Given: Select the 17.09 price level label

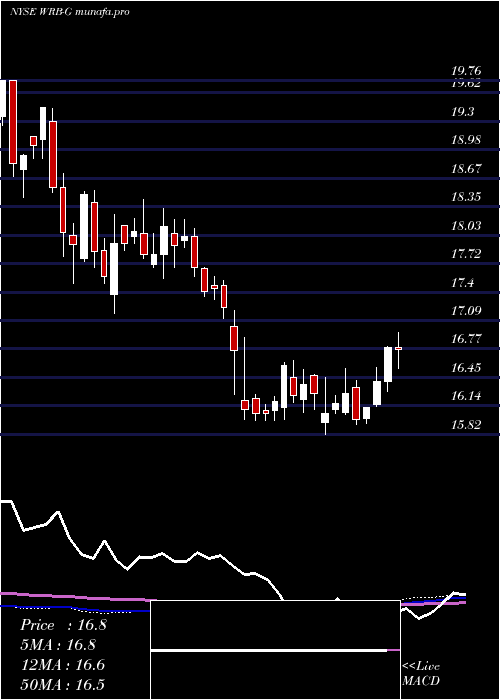Looking at the screenshot, I should 466,310.
